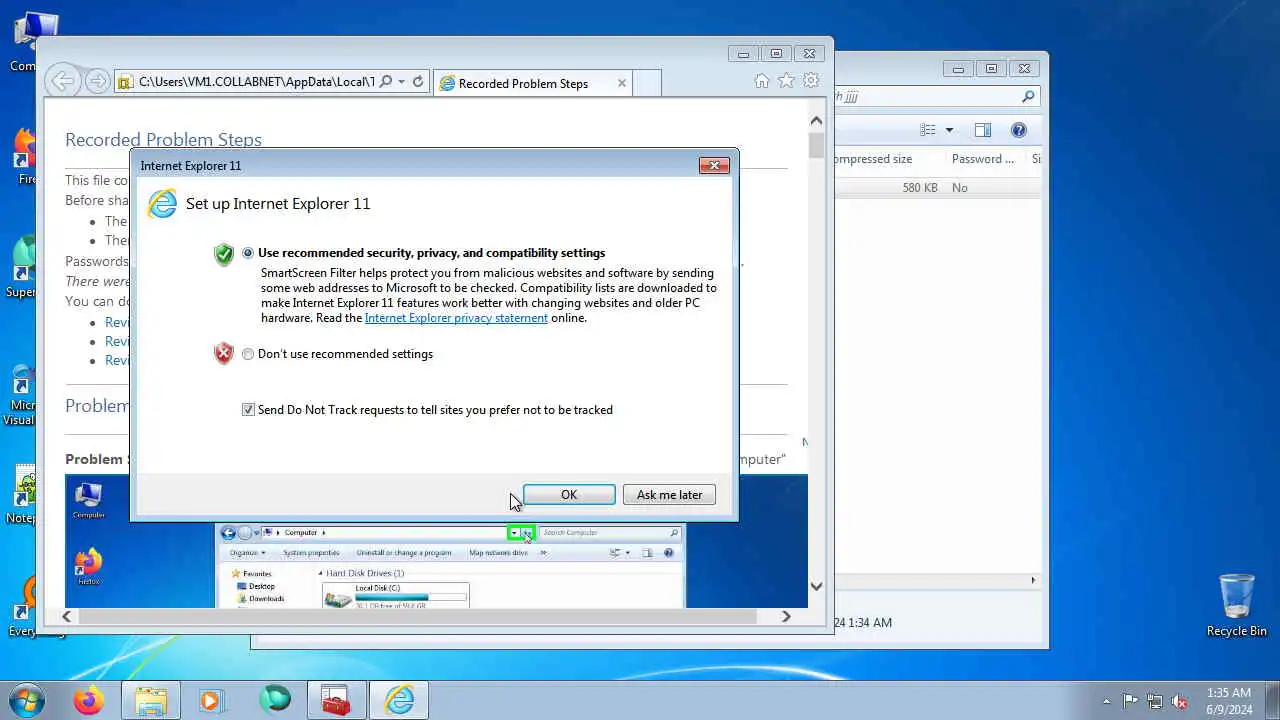Select 'Use recommended security' radio button
Image resolution: width=1280 pixels, height=720 pixels.
point(248,253)
